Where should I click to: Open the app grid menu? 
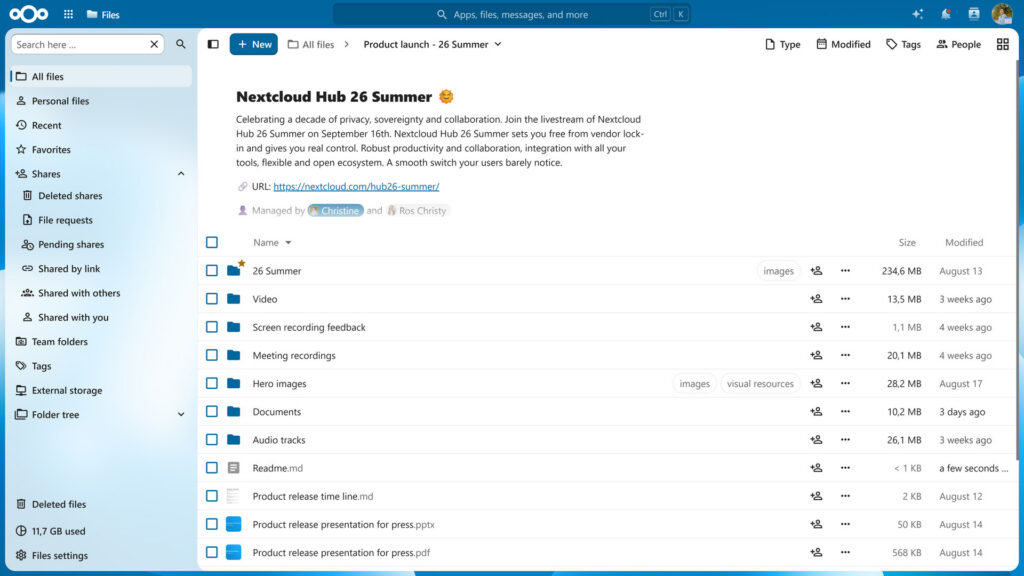click(69, 14)
